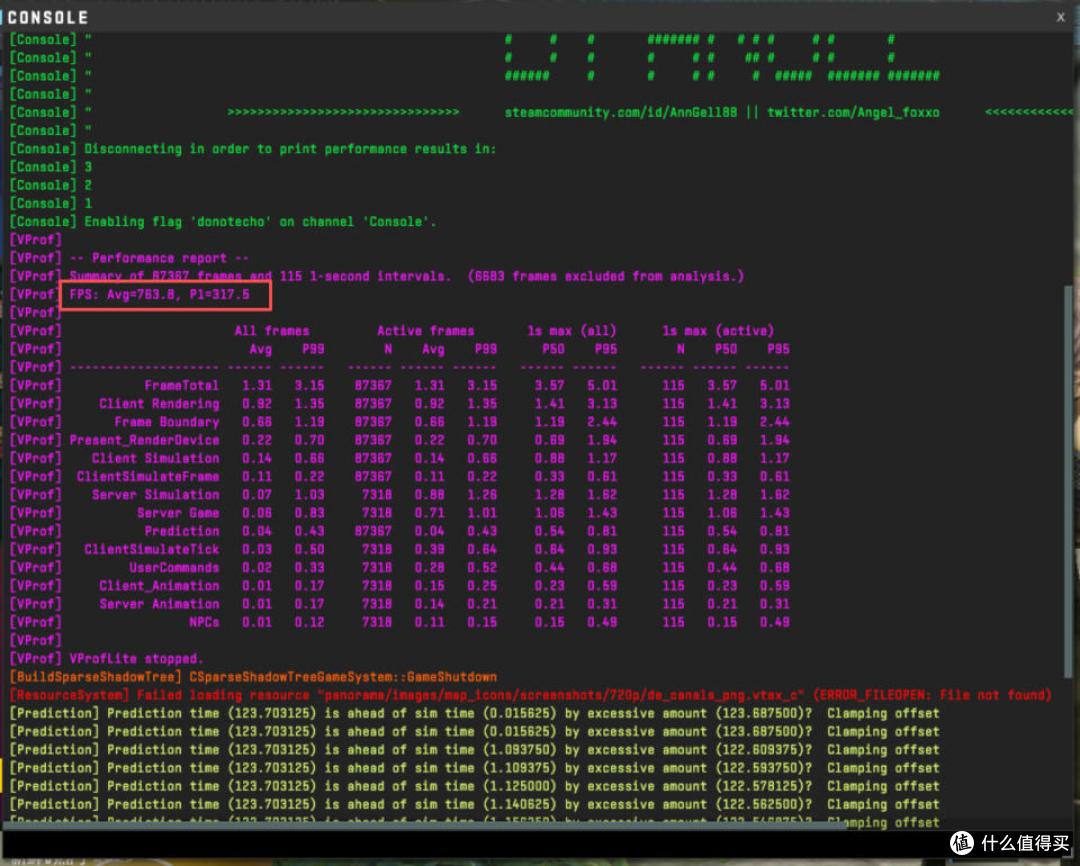Click Prediction line with sim time 1.093750
Screen dimensions: 1080x866
pyautogui.click(x=475, y=750)
